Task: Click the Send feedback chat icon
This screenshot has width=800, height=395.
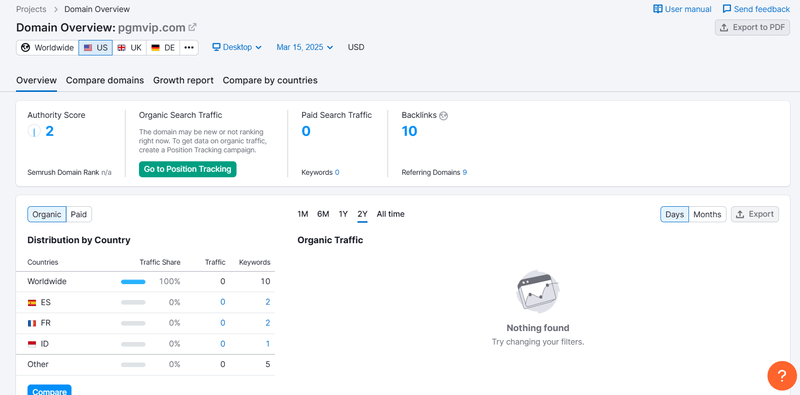Action: (x=727, y=9)
